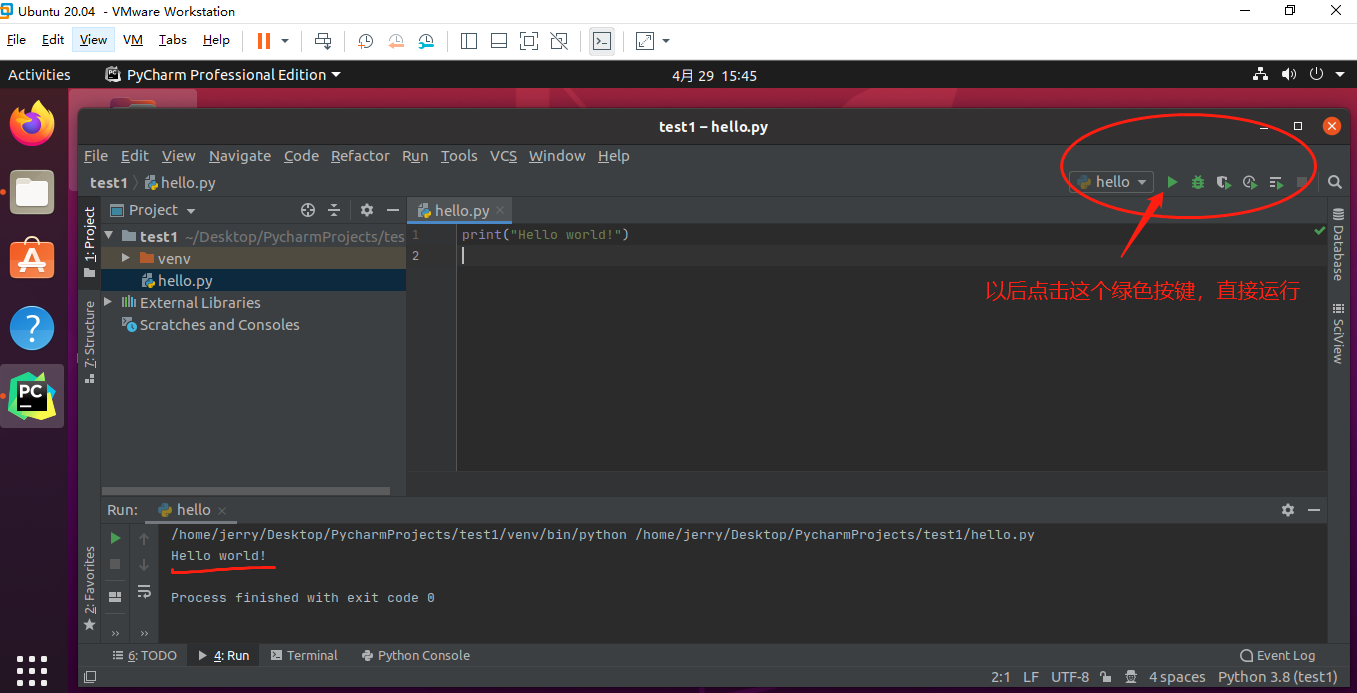This screenshot has width=1357, height=693.
Task: Run hello with coverage shield icon
Action: (1223, 182)
